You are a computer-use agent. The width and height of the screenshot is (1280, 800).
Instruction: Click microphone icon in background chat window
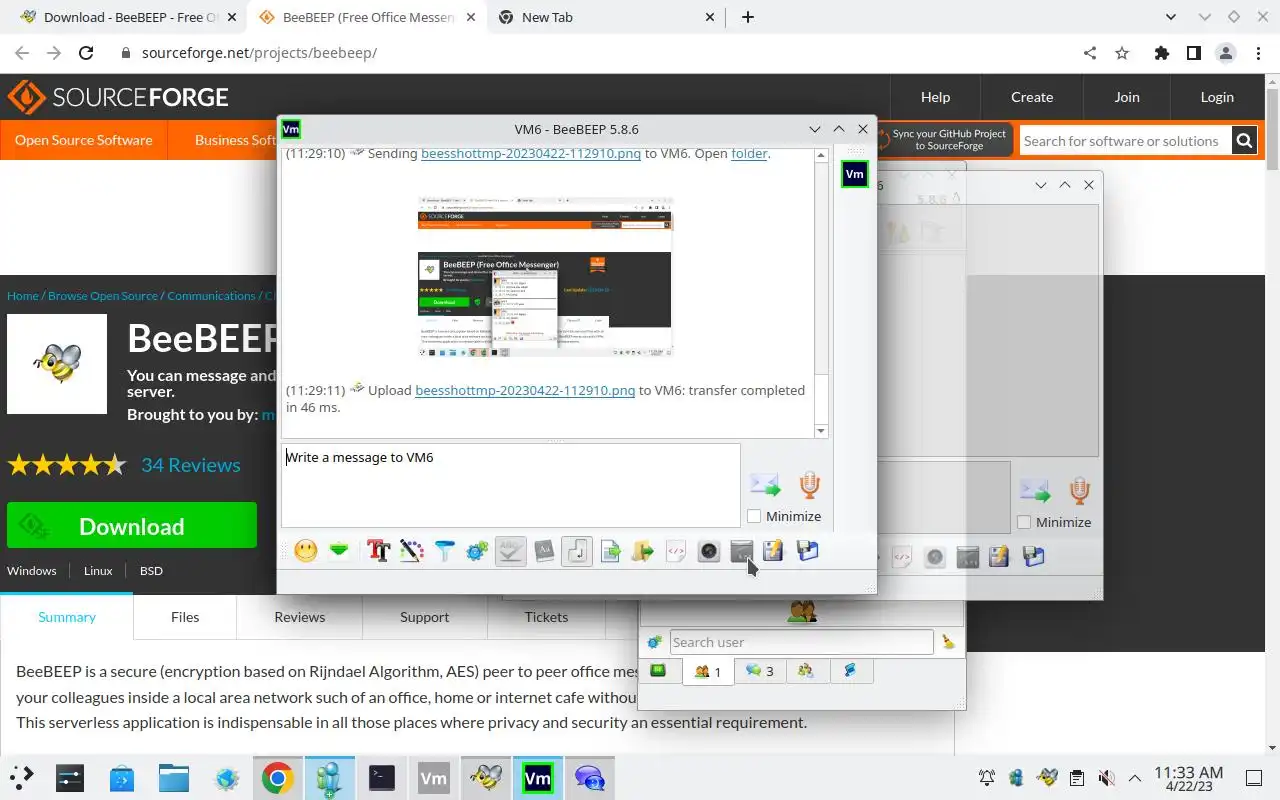(1079, 491)
